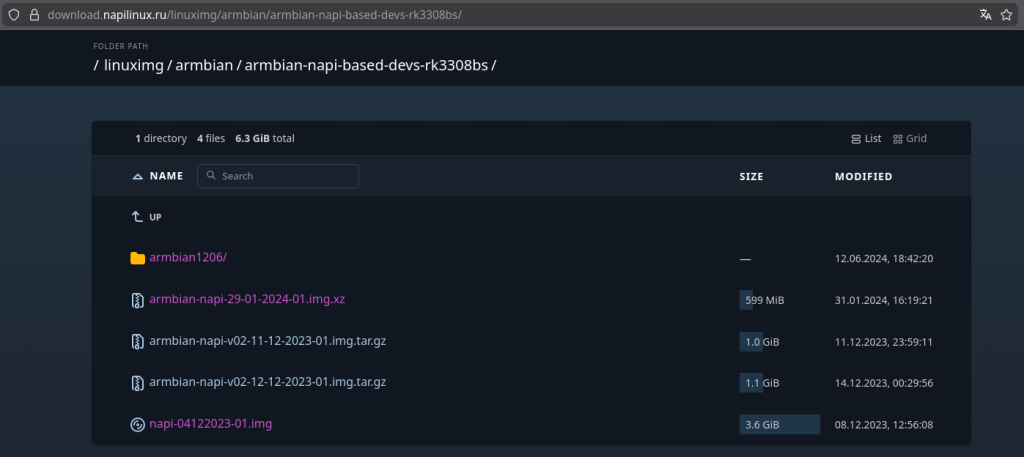Sort files by the NAME column
This screenshot has height=457, width=1024.
(166, 176)
